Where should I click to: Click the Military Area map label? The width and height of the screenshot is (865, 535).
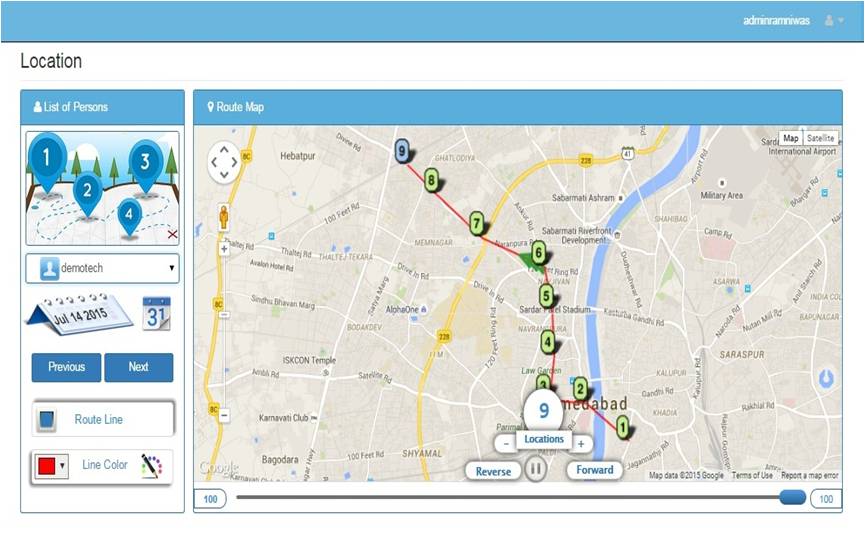click(721, 195)
